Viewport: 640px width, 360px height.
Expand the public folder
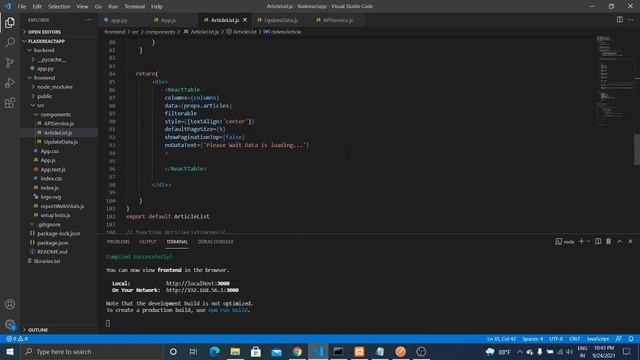click(x=44, y=96)
